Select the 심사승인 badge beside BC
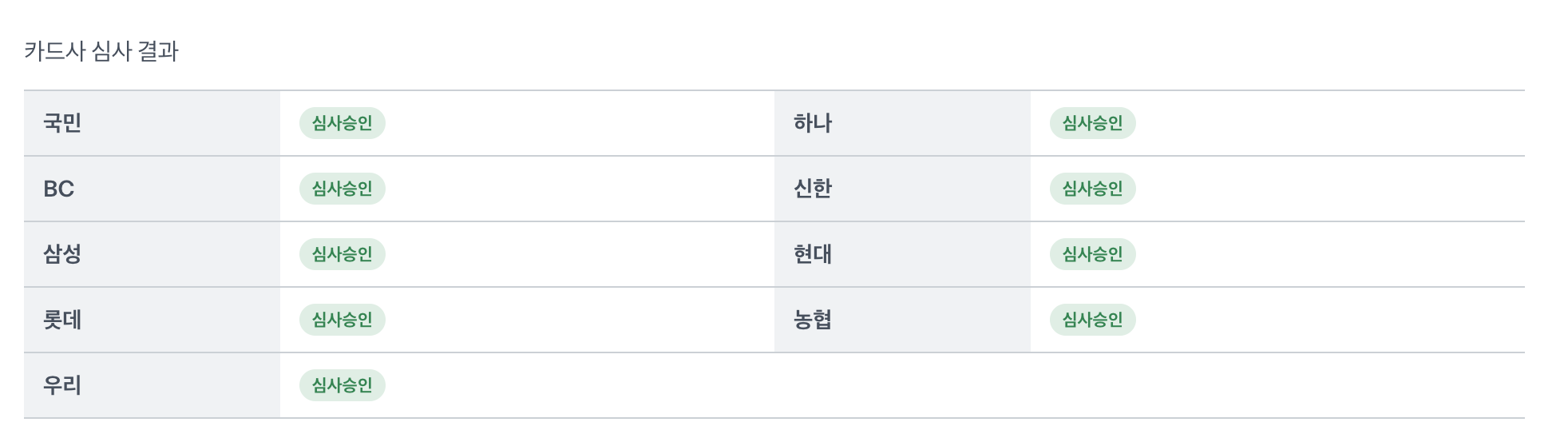This screenshot has width=1568, height=438. [x=342, y=189]
